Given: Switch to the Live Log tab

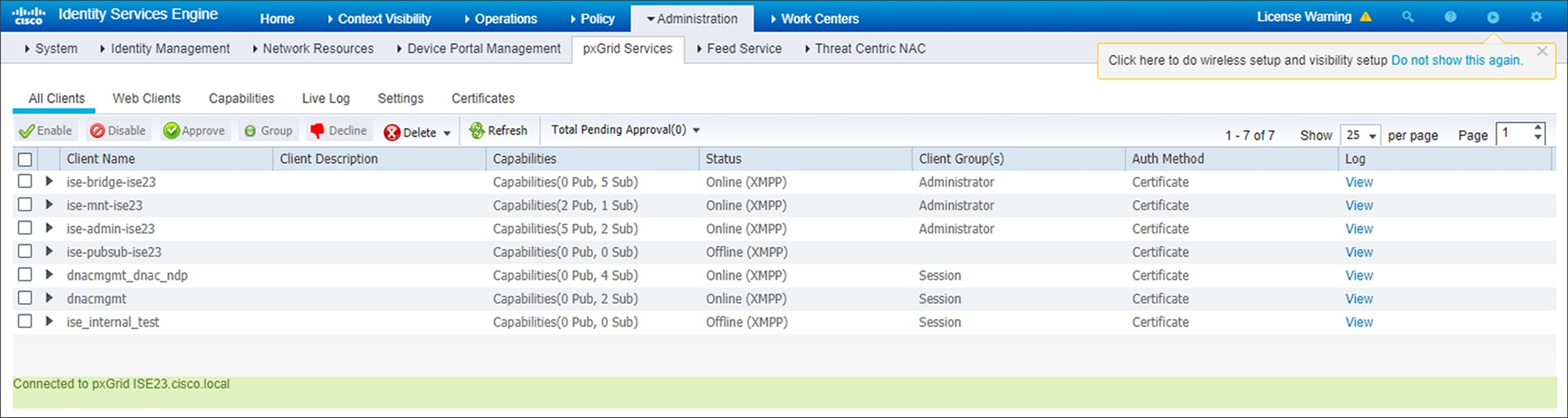Looking at the screenshot, I should click(326, 98).
